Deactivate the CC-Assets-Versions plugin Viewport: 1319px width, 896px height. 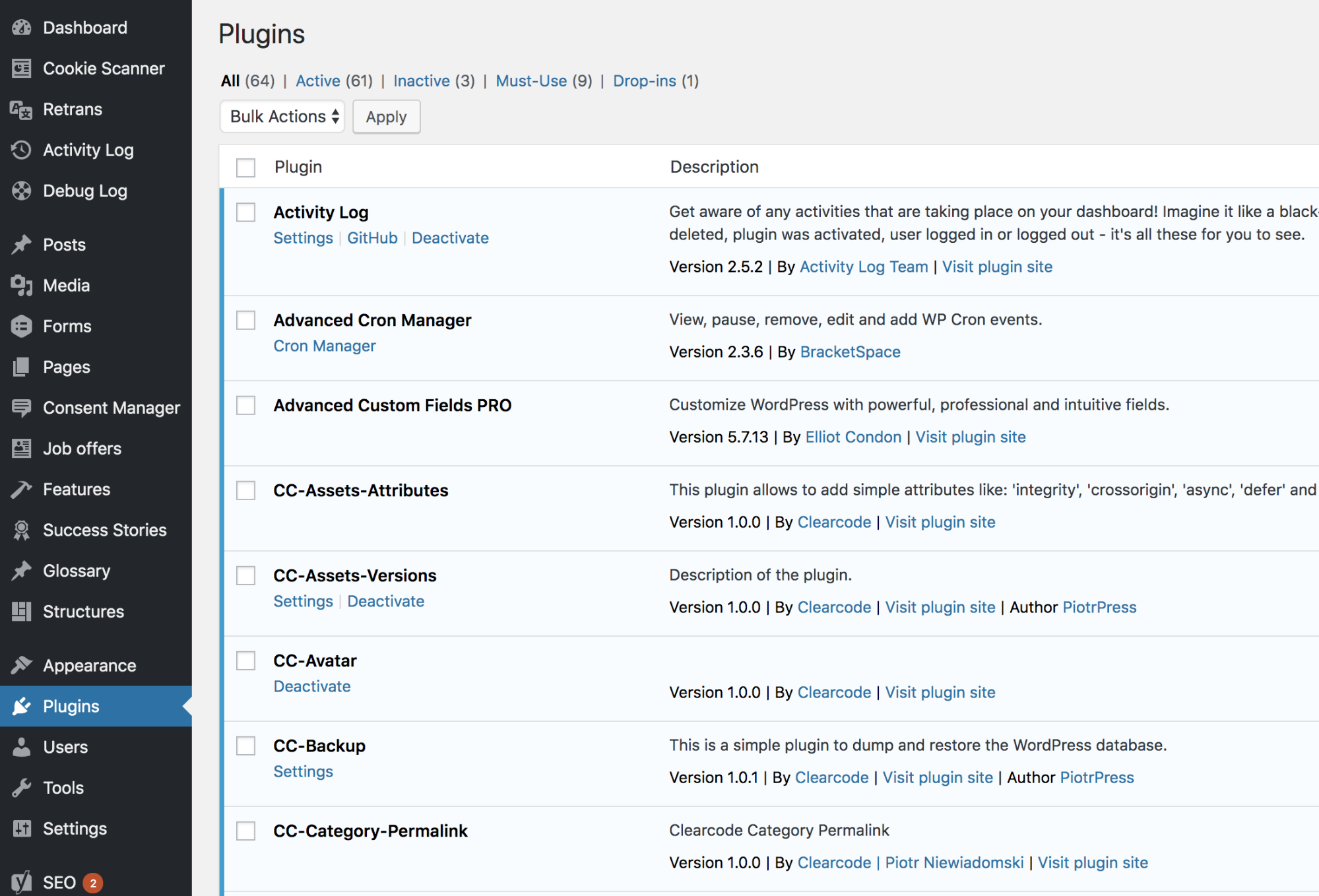coord(385,601)
